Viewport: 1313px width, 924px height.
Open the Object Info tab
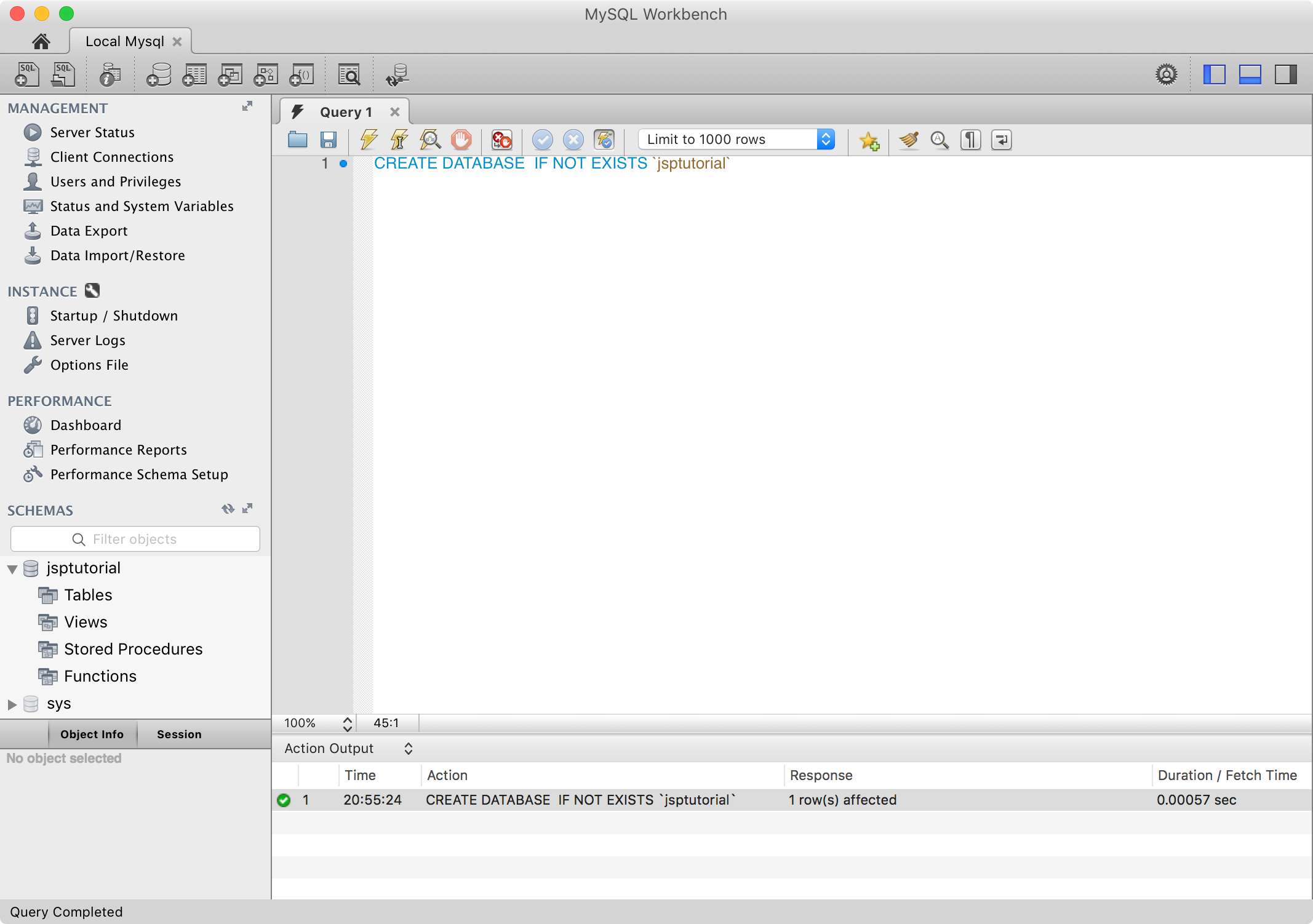coord(92,735)
